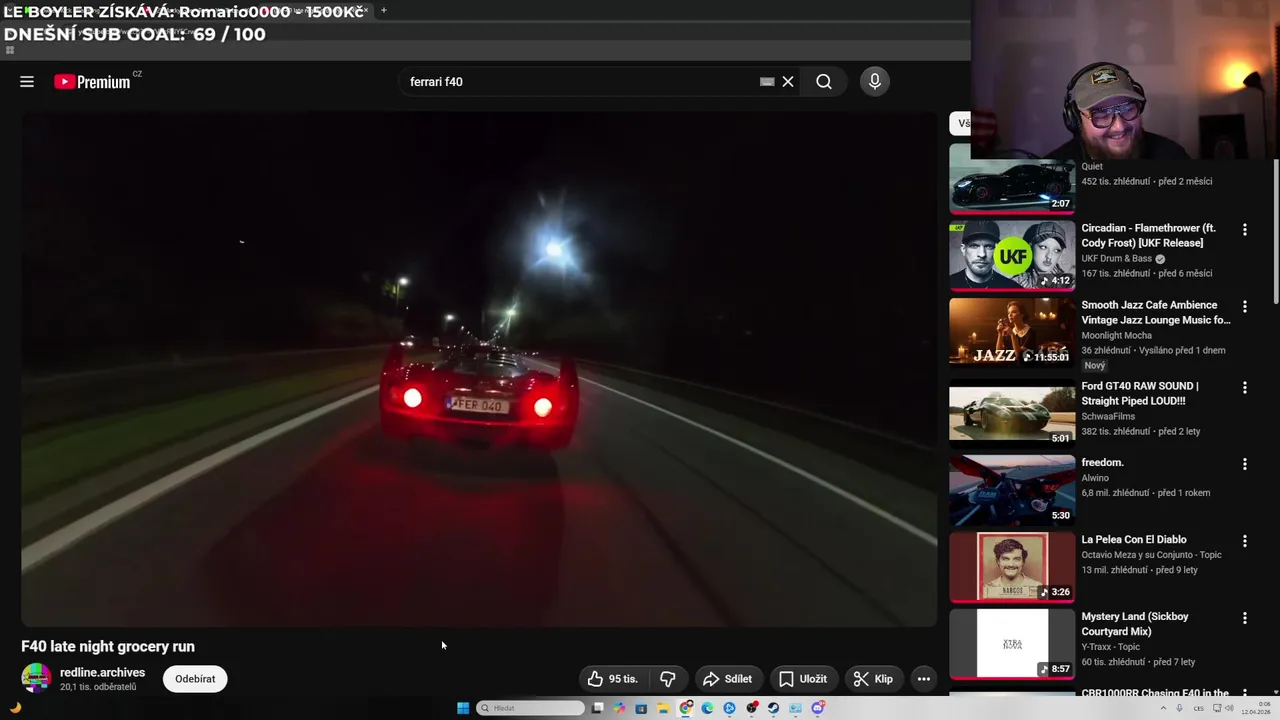Viewport: 1280px width, 720px height.
Task: Open File Explorer from the taskbar
Action: point(663,708)
